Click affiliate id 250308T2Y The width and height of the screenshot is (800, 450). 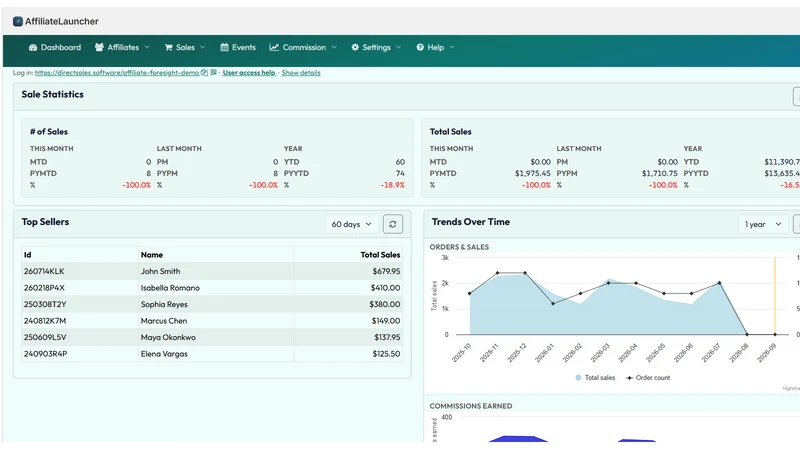pos(45,304)
